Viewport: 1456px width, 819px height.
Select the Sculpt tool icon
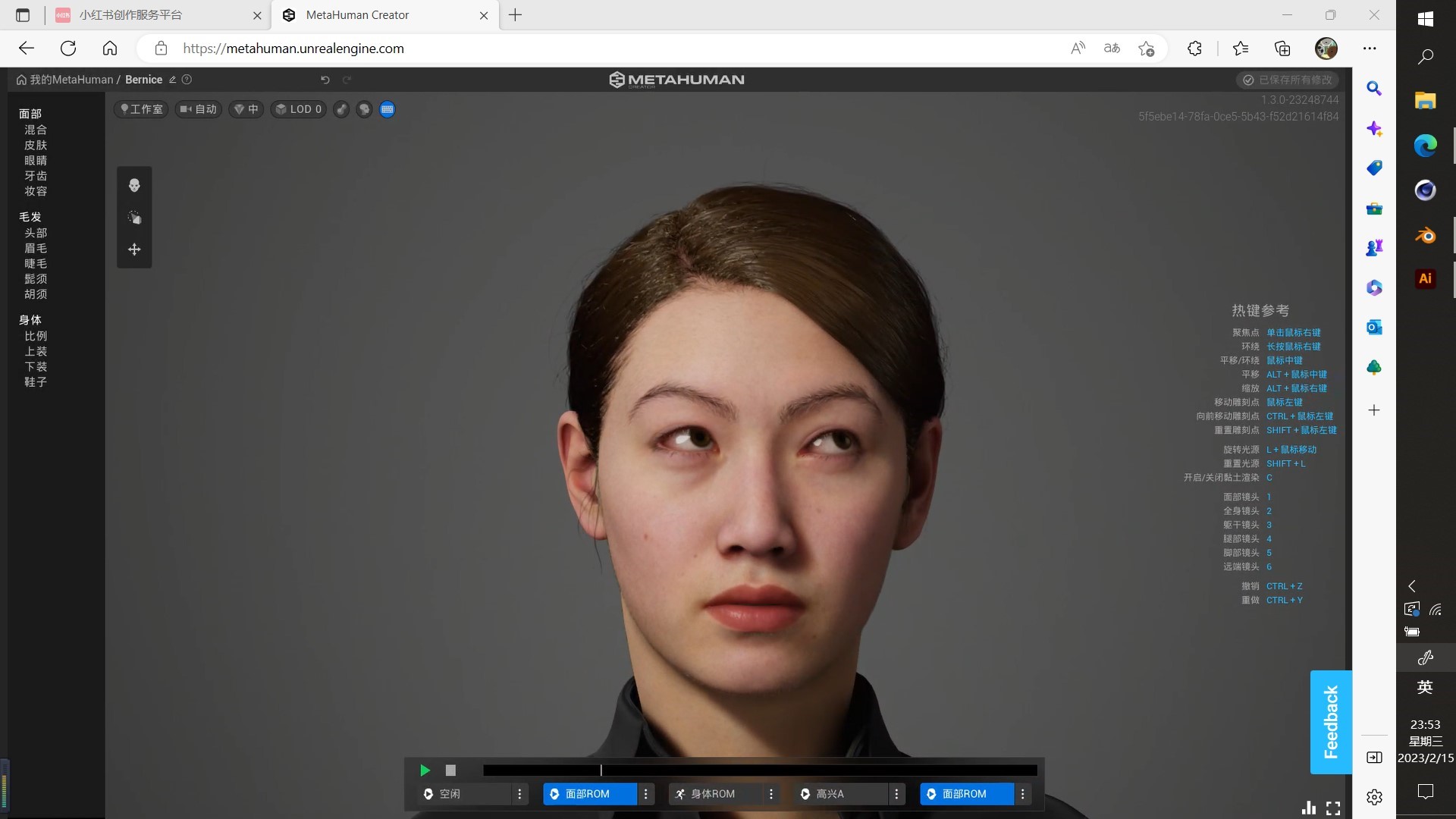coord(134,218)
